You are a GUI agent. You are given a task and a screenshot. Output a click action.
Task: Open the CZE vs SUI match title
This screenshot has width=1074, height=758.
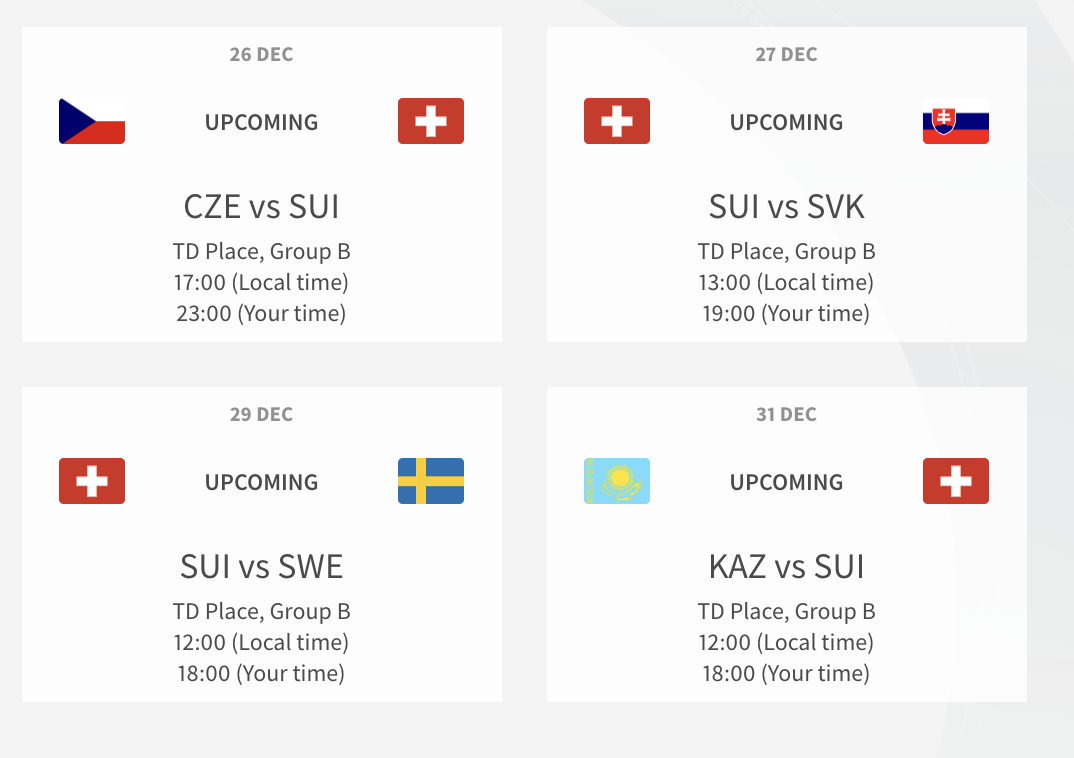pos(262,206)
